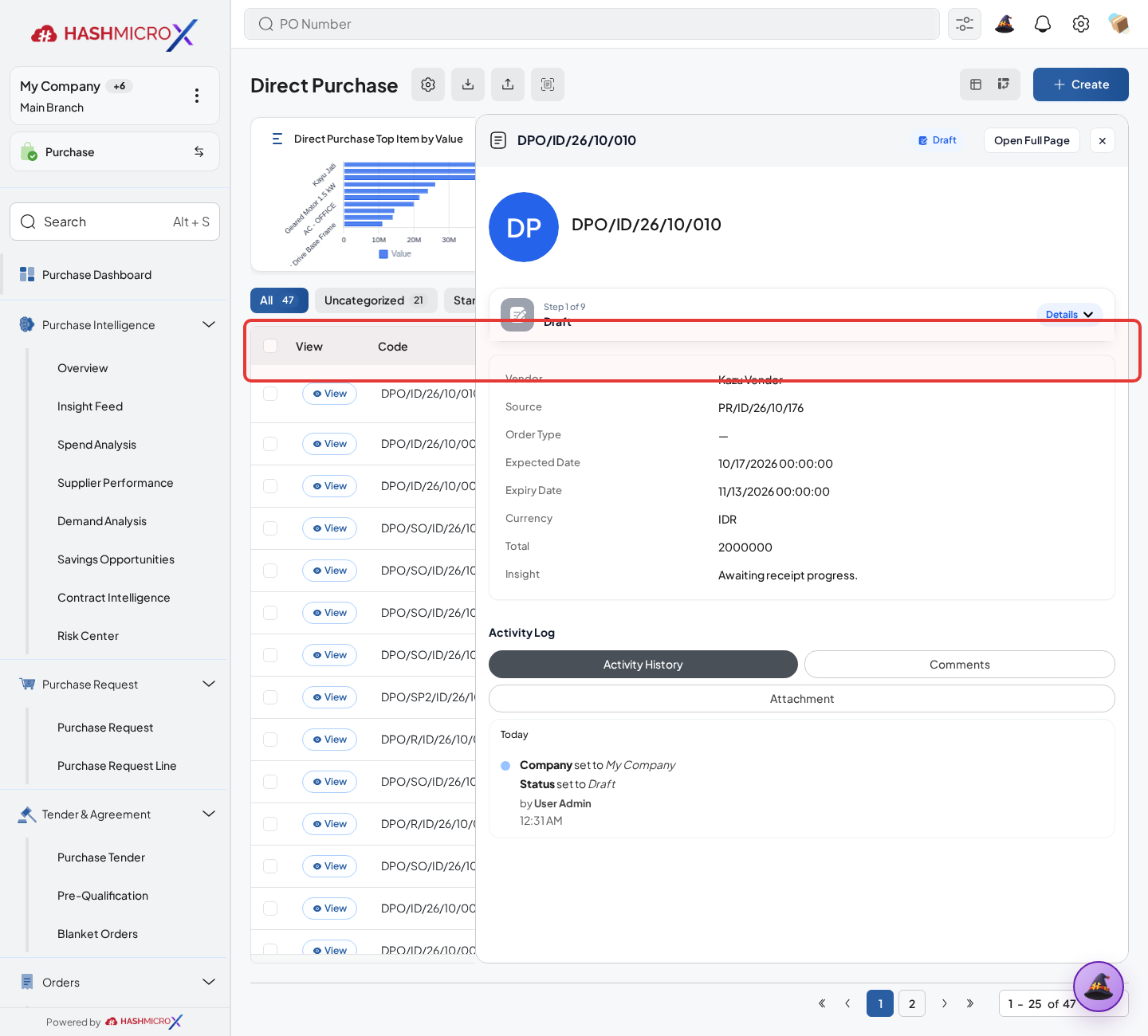Click the Purchase module switch arrows
Viewport: 1148px width, 1036px height.
(199, 151)
